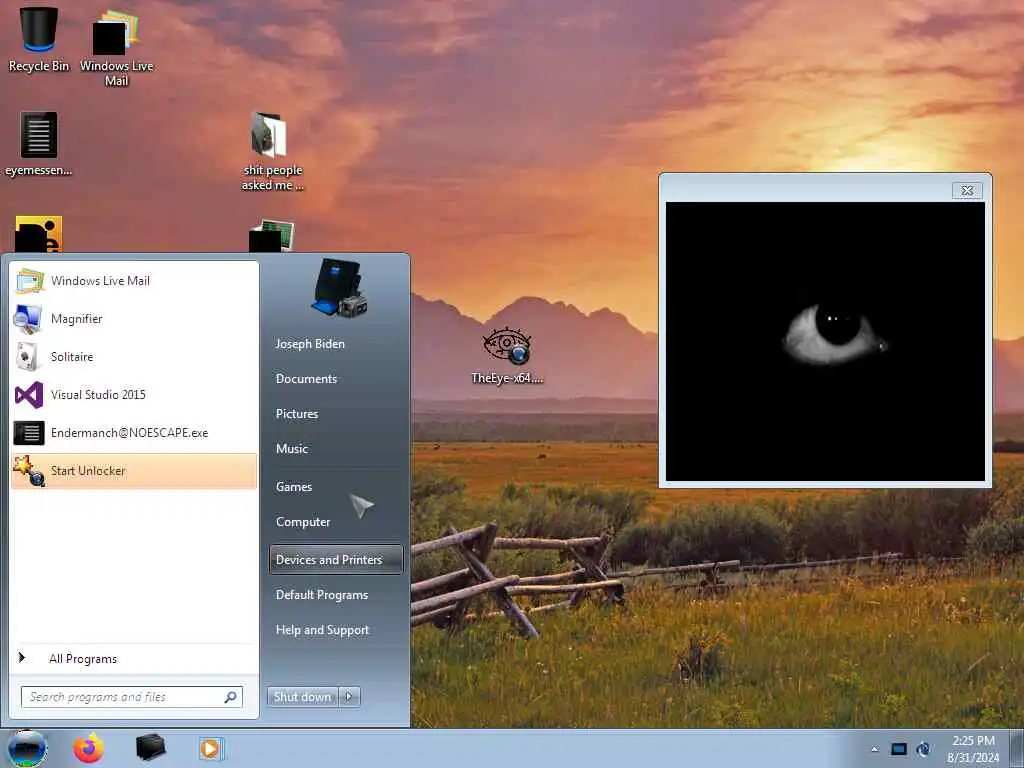Open shut down options arrow
This screenshot has height=768, width=1024.
pos(349,697)
